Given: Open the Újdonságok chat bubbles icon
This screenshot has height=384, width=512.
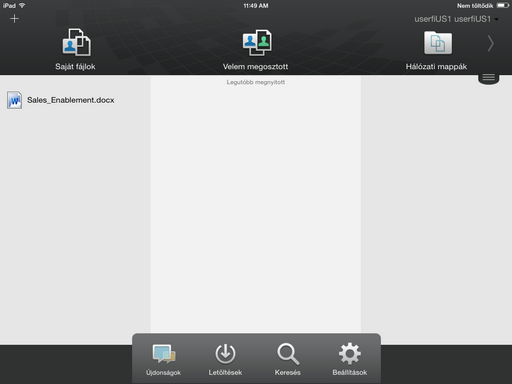Looking at the screenshot, I should click(x=164, y=354).
